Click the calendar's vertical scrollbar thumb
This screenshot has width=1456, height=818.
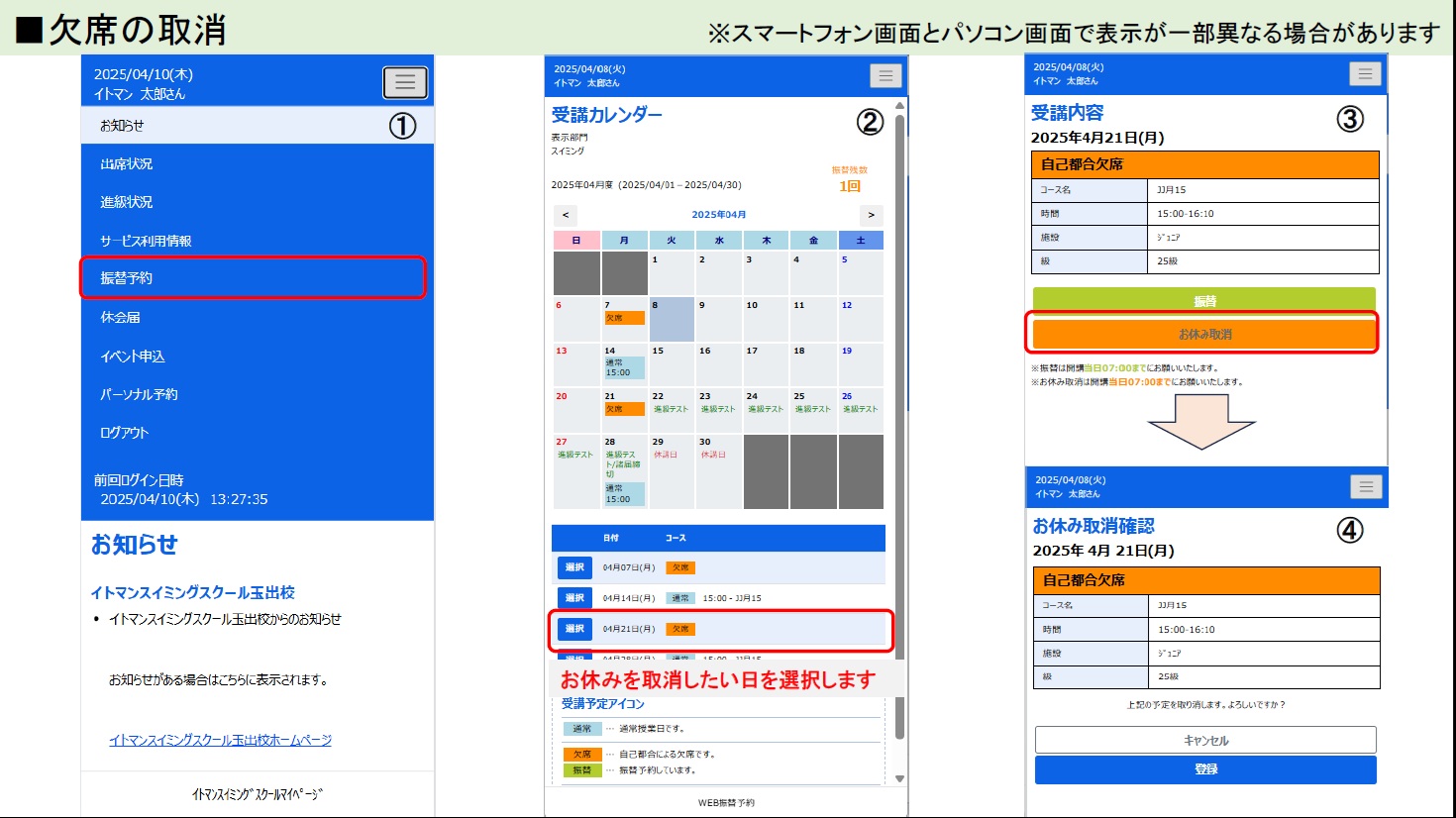[899, 426]
